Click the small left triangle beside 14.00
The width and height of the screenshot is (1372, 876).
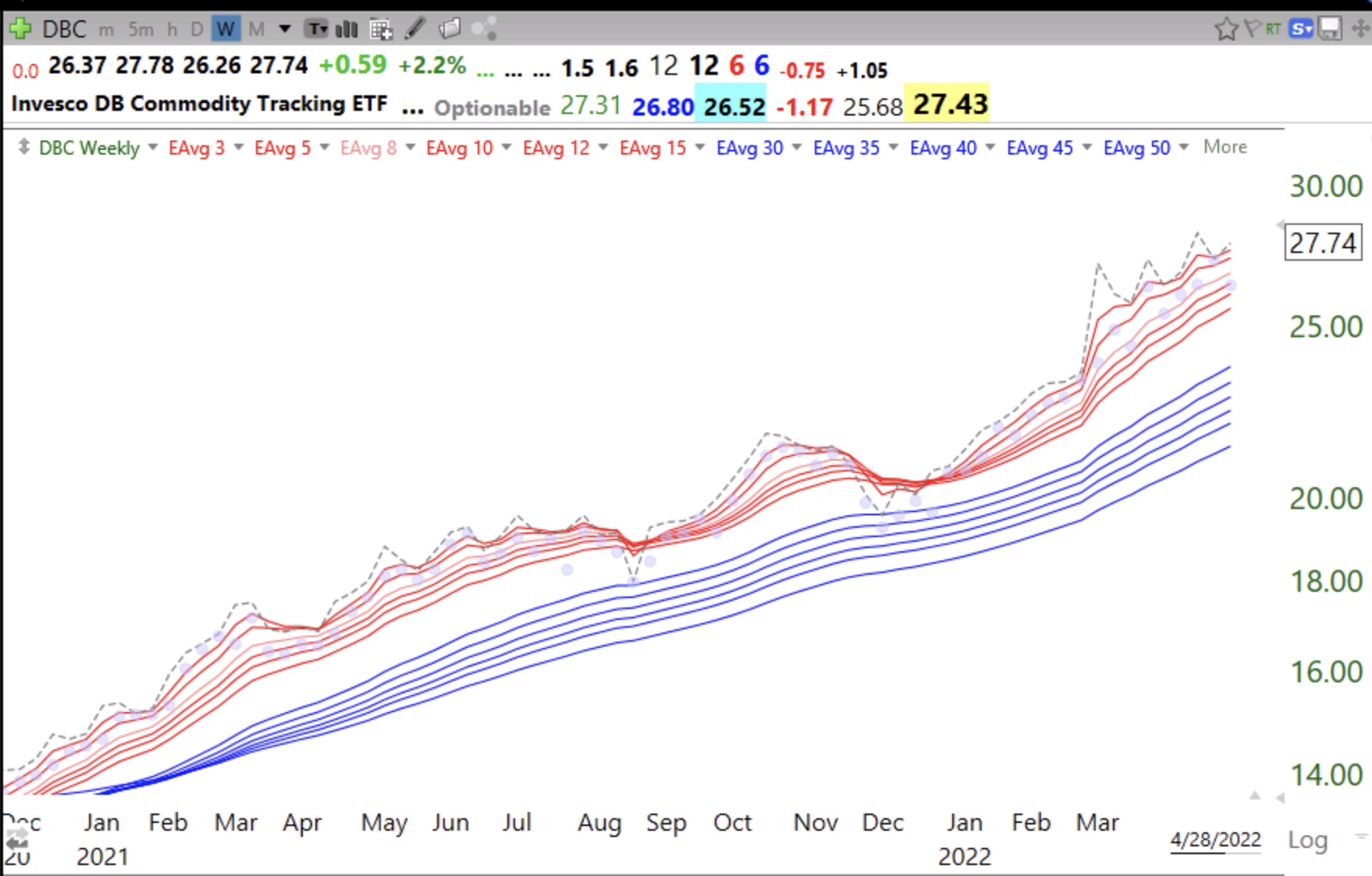click(1280, 798)
